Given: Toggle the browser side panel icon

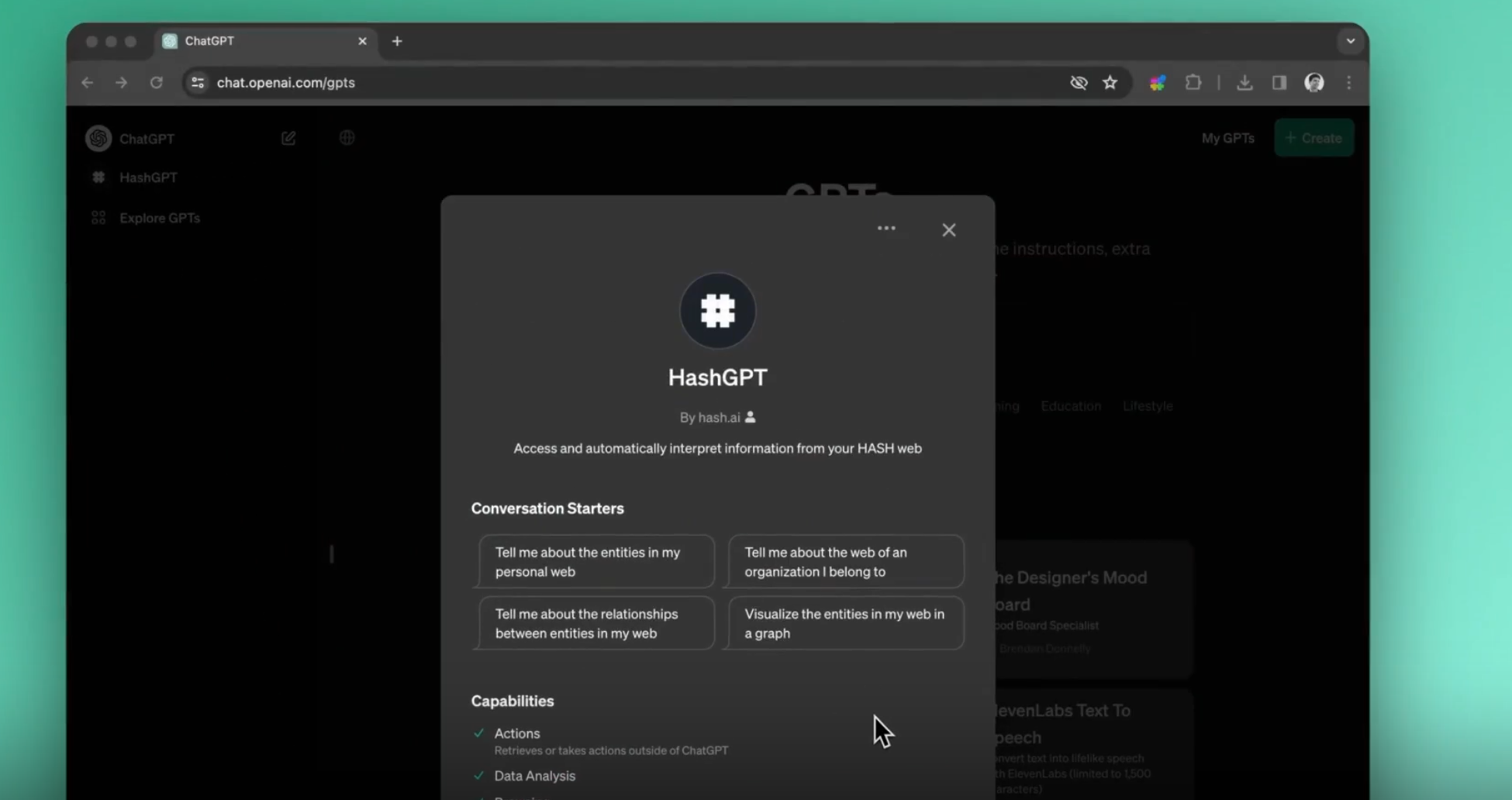Looking at the screenshot, I should click(x=1279, y=82).
